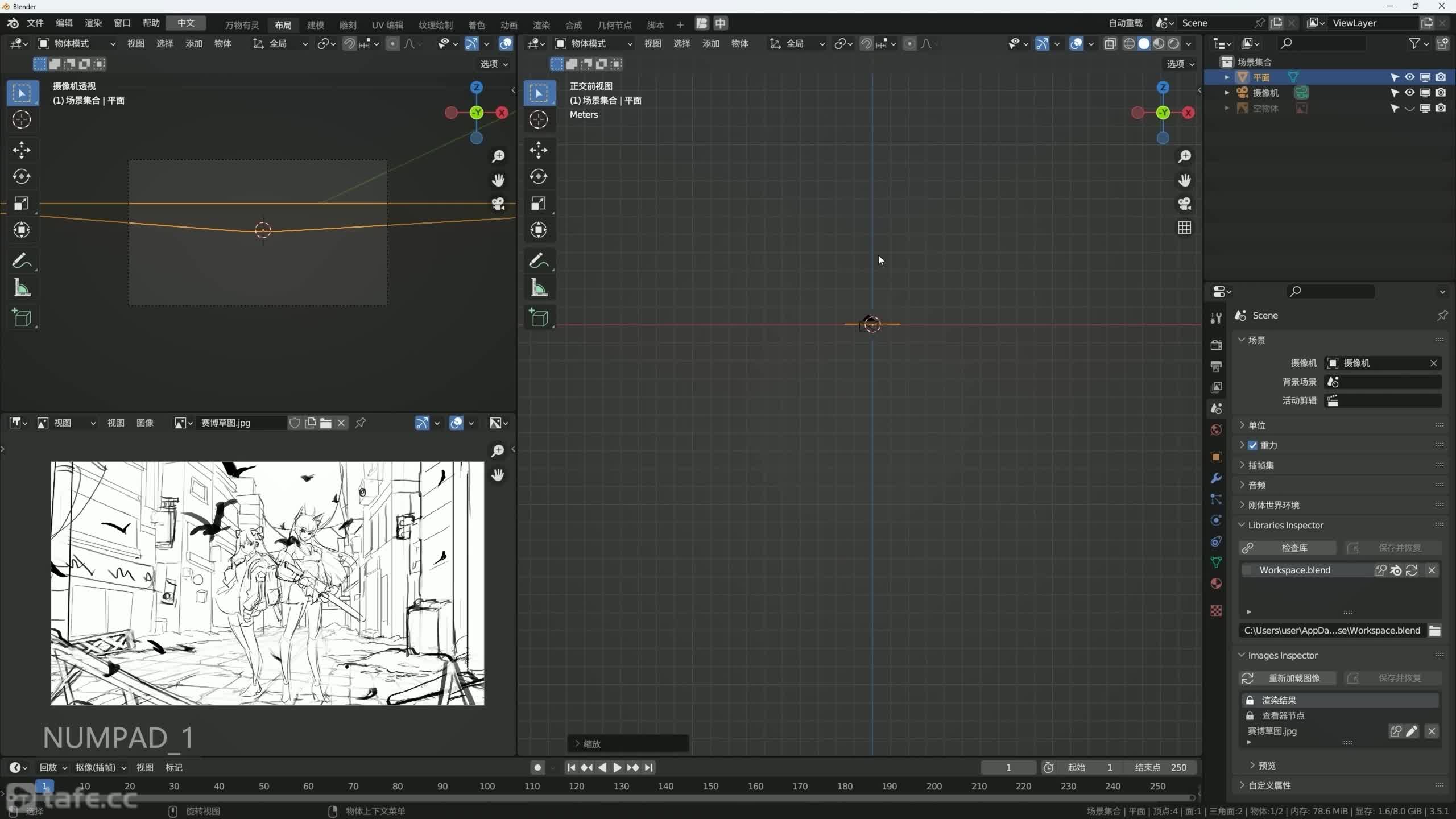Viewport: 1456px width, 819px height.
Task: Switch right viewport to wireframe shading
Action: click(1129, 44)
